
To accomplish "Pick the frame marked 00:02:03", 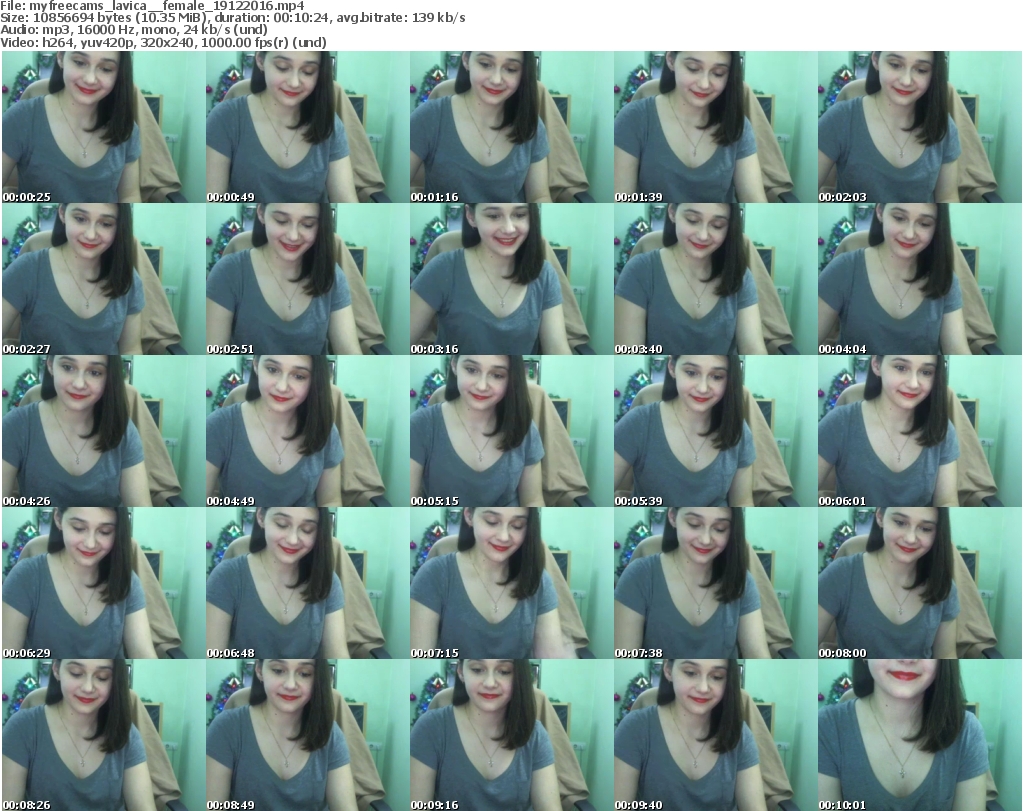I will 920,127.
